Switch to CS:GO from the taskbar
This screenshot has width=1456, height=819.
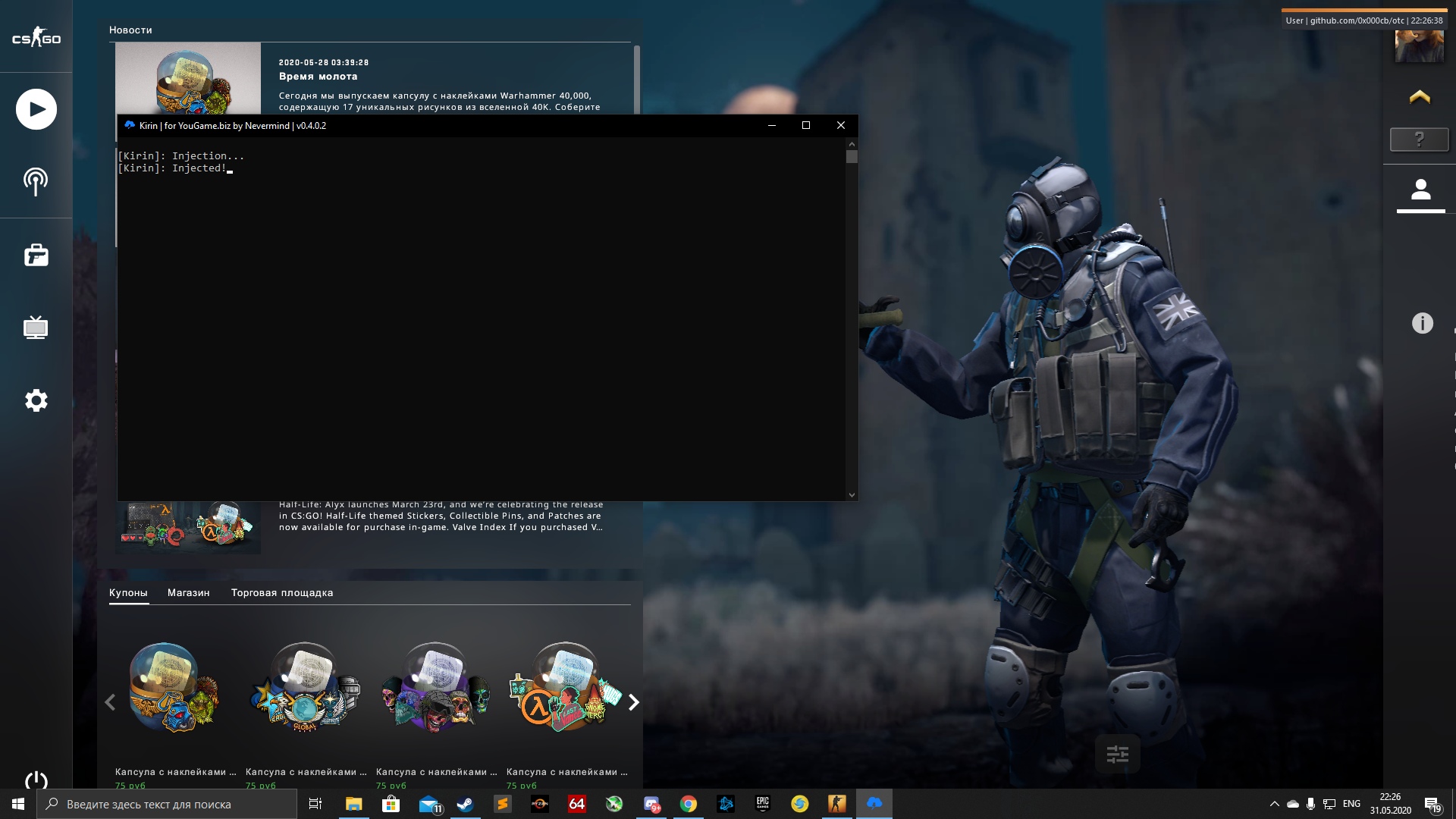(x=836, y=804)
